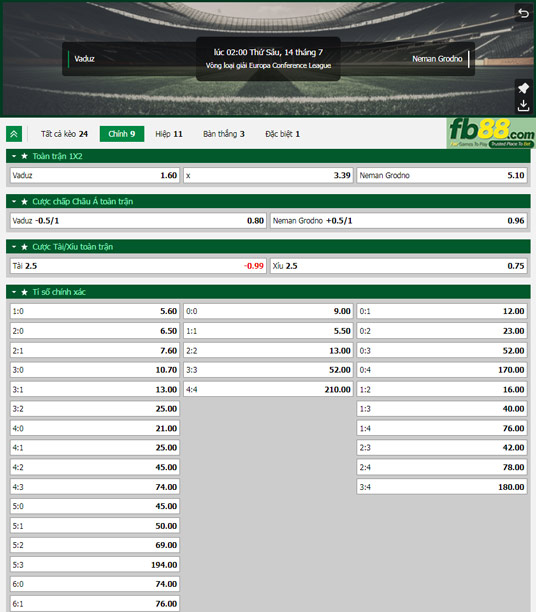The width and height of the screenshot is (536, 612).
Task: Select score 4:1 odds 25.00
Action: pyautogui.click(x=94, y=448)
